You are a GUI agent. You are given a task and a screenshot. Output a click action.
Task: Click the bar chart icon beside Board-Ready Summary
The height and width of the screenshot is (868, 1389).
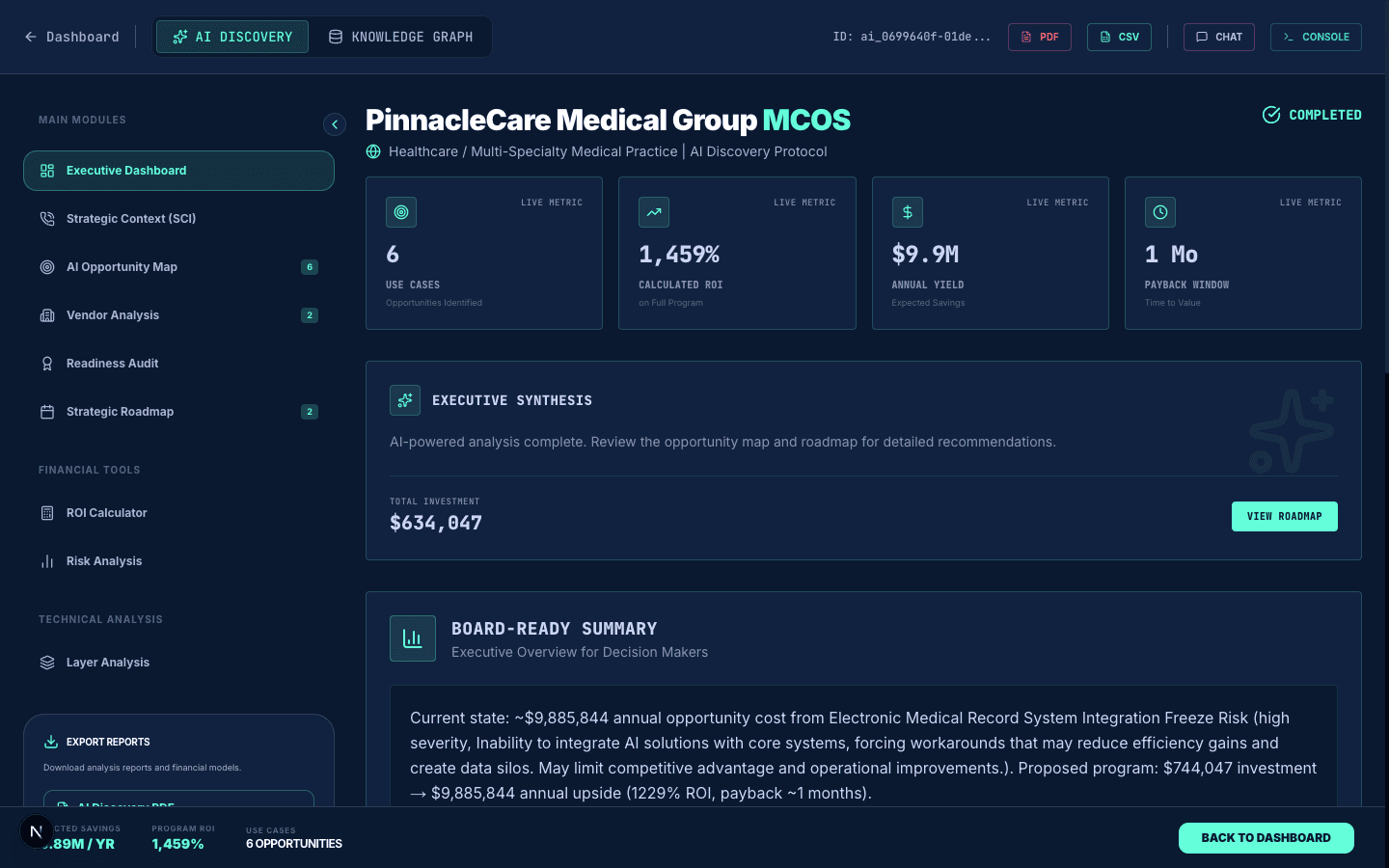point(413,638)
